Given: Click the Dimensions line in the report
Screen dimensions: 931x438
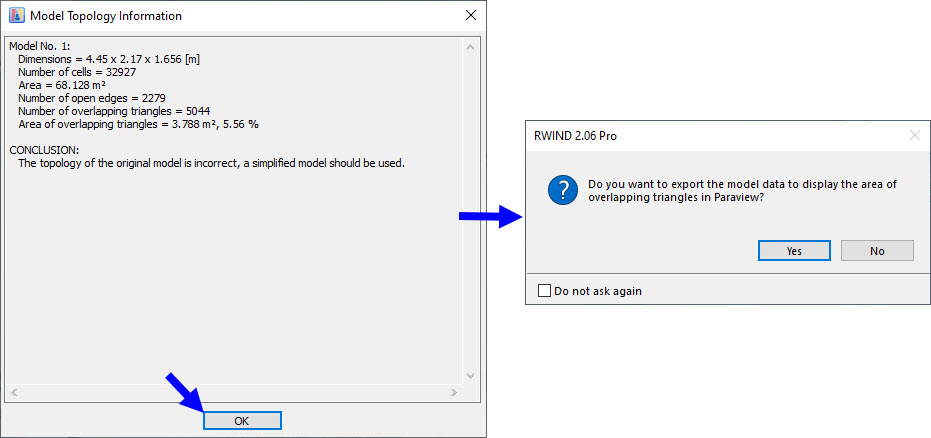Looking at the screenshot, I should 108,59.
